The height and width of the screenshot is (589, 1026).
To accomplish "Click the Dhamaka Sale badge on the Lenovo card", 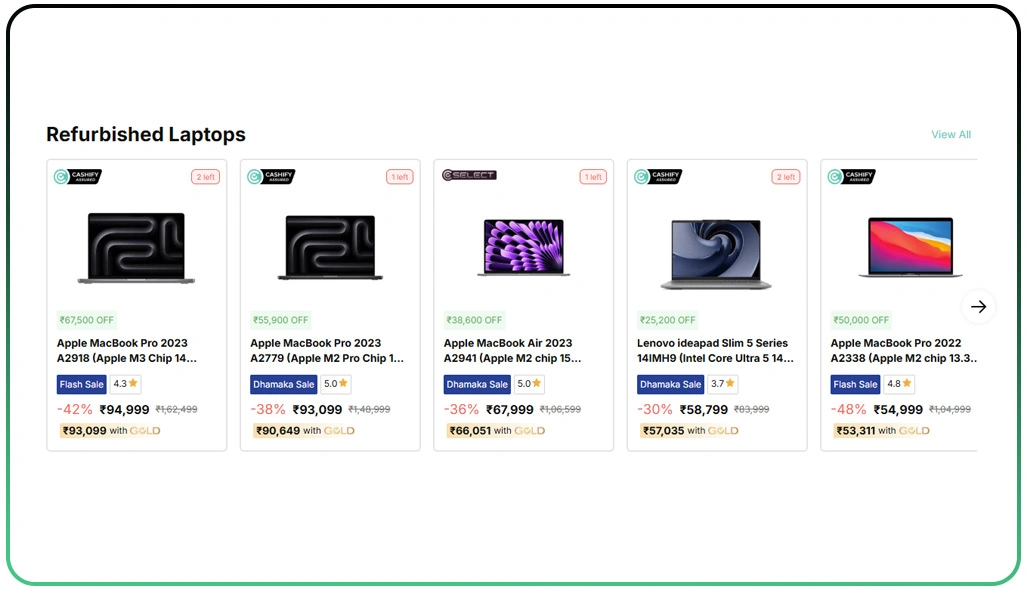I will click(x=670, y=384).
